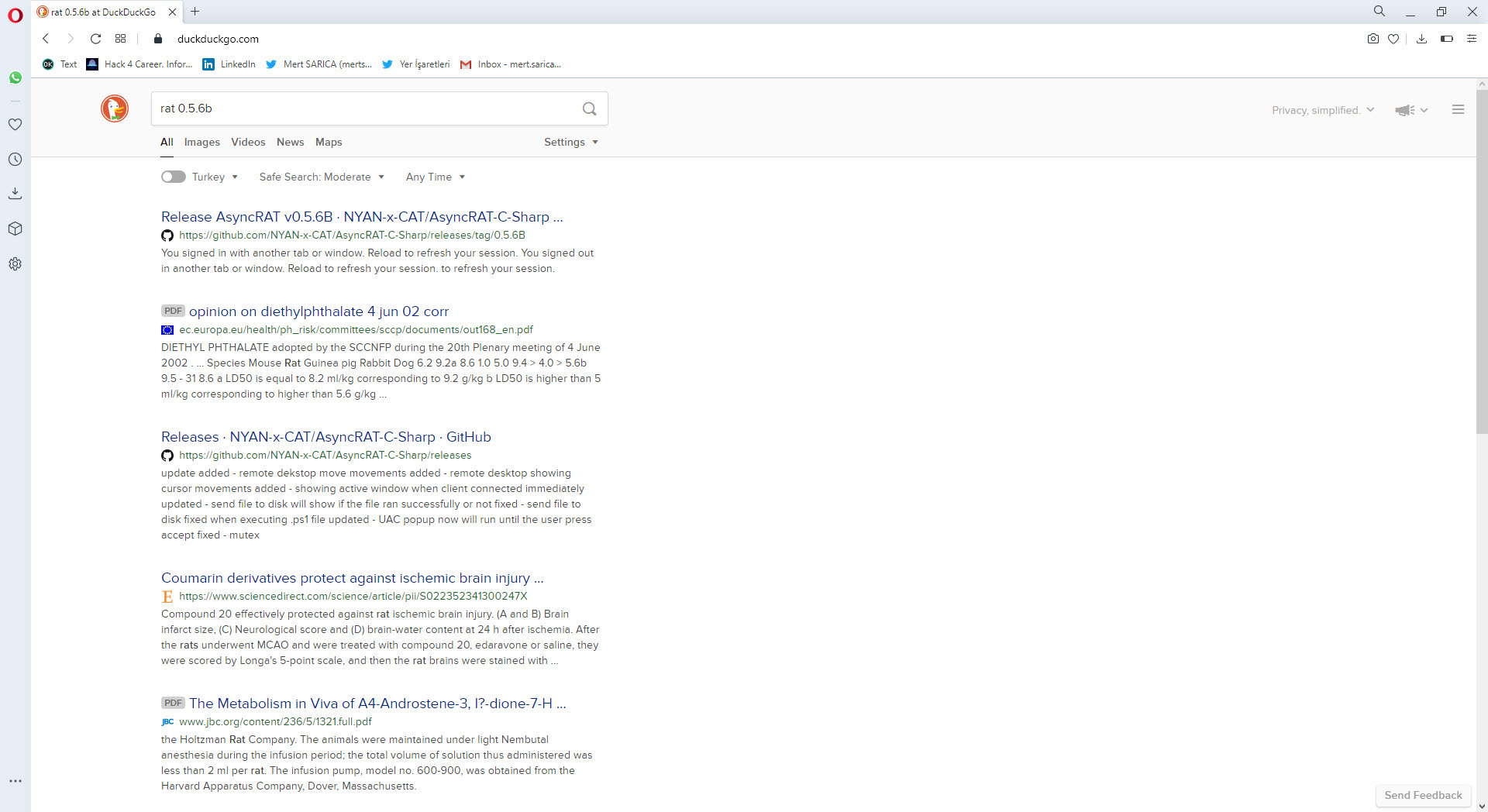1488x812 pixels.
Task: Open the Speed Dial start page
Action: tap(120, 39)
